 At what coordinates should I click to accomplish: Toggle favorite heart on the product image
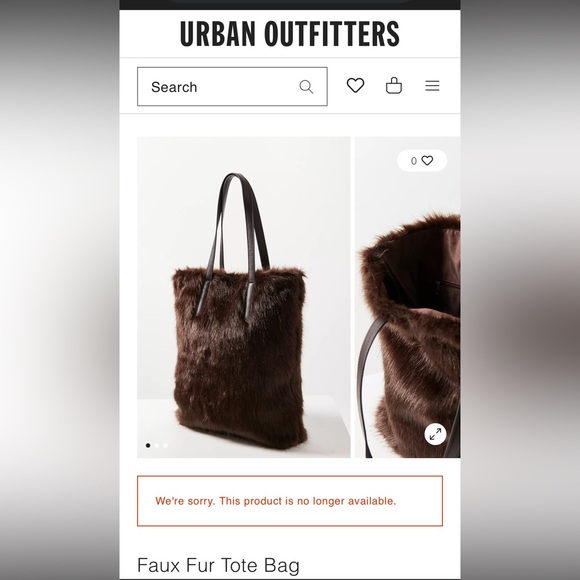pyautogui.click(x=427, y=161)
